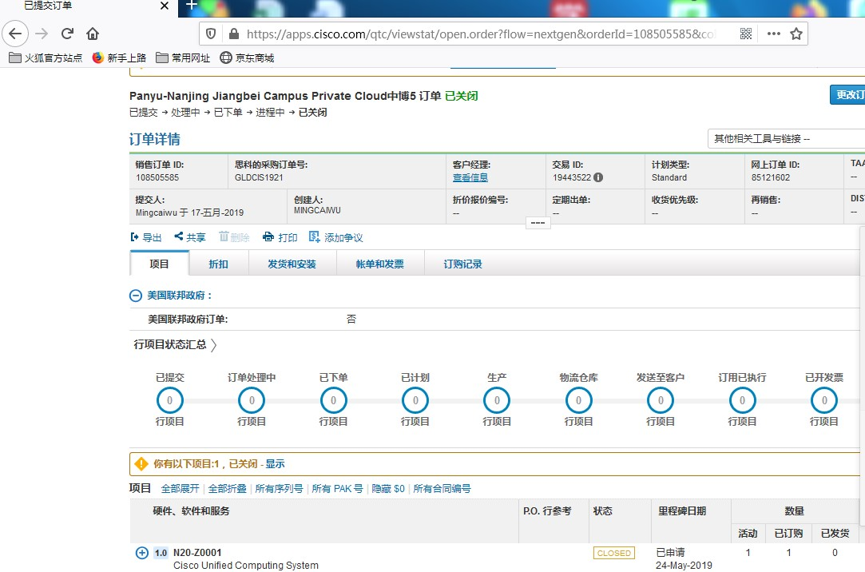
Task: Share the order via 共享
Action: click(190, 237)
